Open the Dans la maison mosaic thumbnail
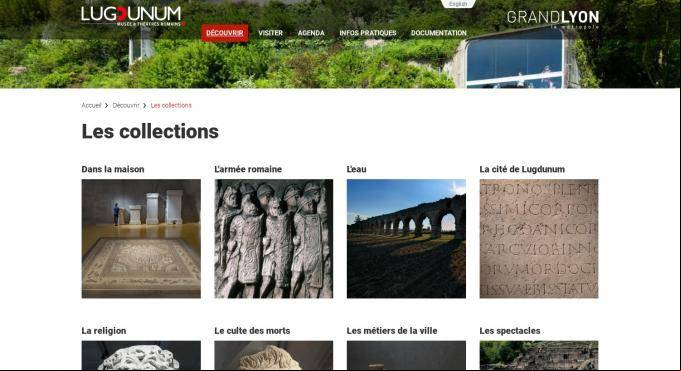 point(141,238)
